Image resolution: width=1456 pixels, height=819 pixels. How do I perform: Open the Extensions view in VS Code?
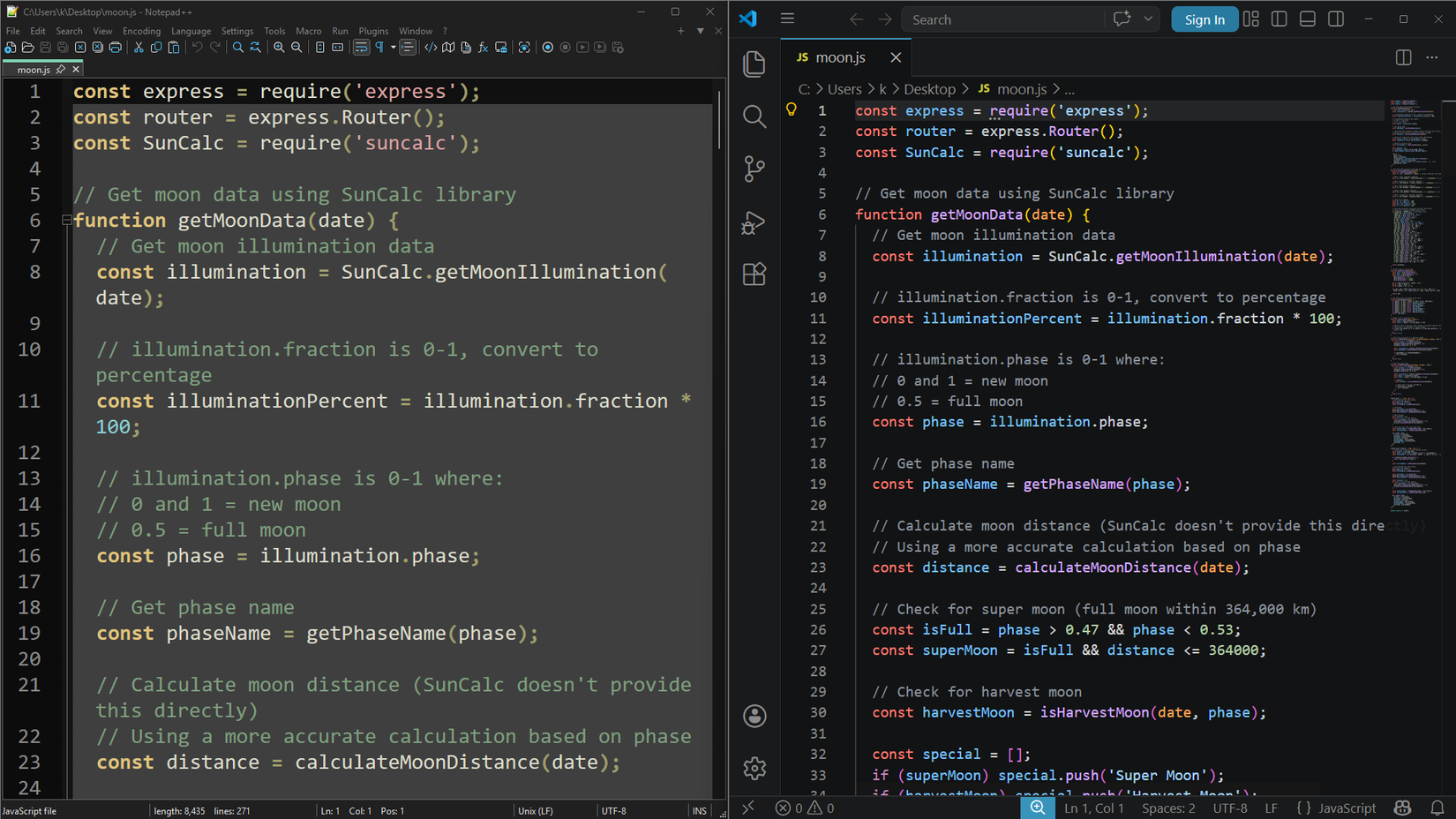(x=754, y=274)
